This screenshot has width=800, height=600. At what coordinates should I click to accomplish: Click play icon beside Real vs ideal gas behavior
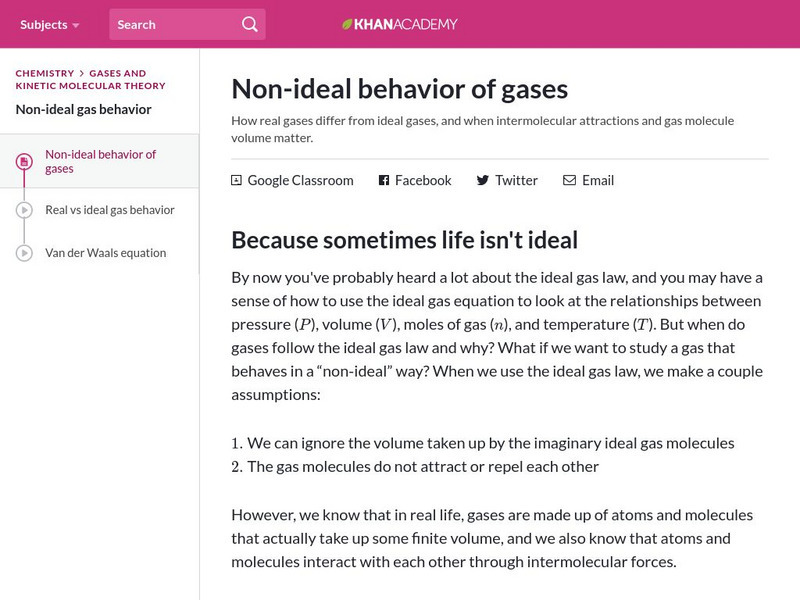pos(24,210)
